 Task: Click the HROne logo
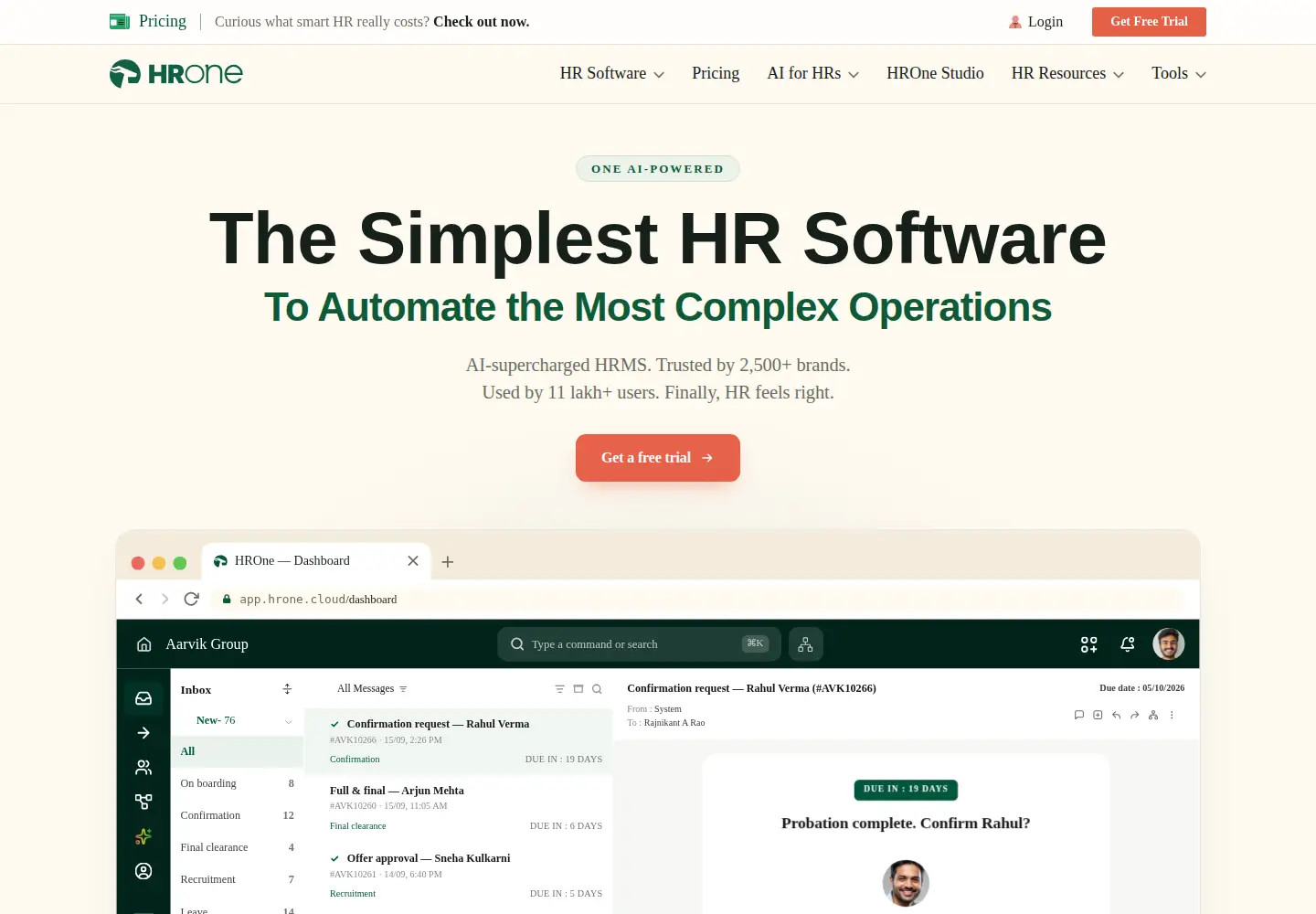tap(176, 73)
